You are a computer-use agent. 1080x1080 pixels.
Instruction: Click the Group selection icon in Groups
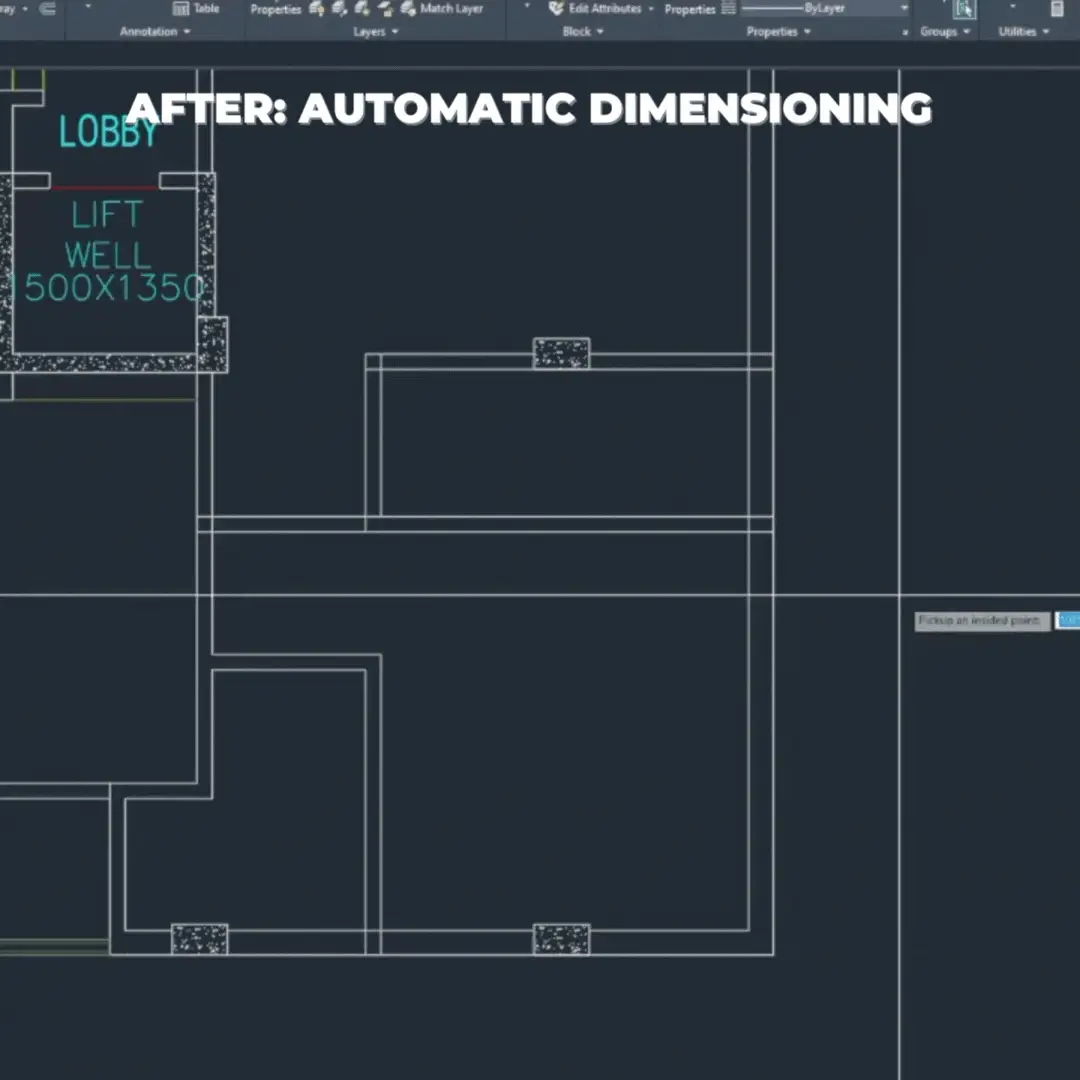coord(964,10)
